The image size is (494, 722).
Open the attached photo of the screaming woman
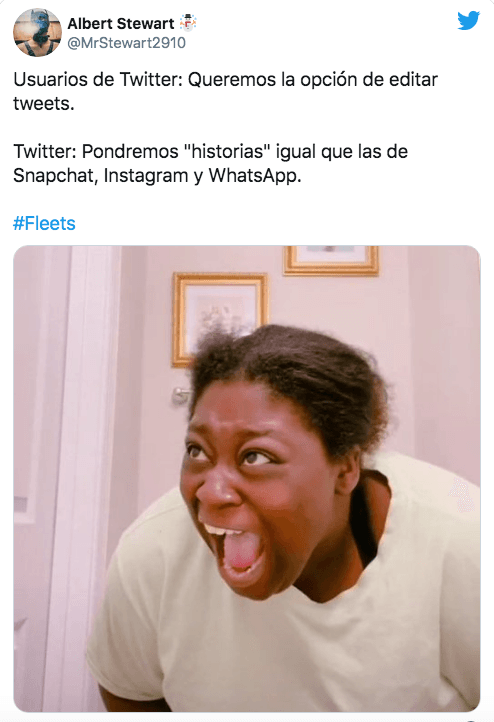coord(247,479)
